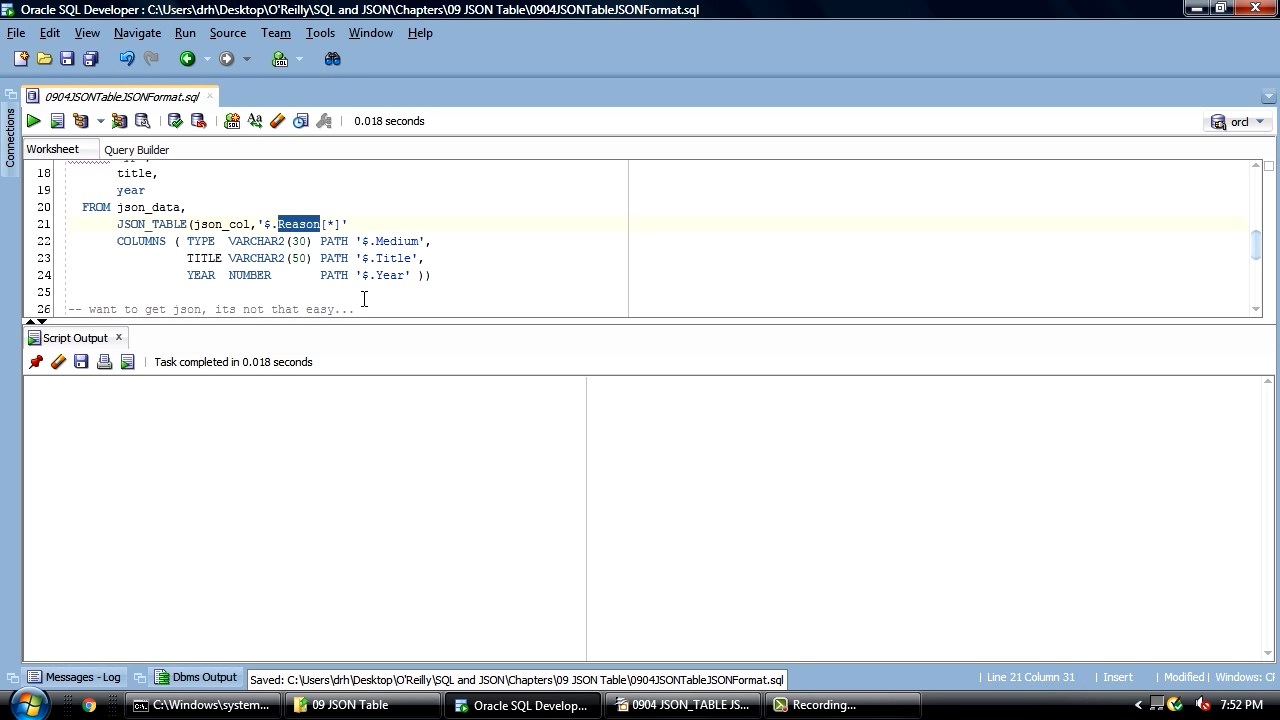1280x720 pixels.
Task: Click the highlighted word Reason on line 21
Action: 298,224
